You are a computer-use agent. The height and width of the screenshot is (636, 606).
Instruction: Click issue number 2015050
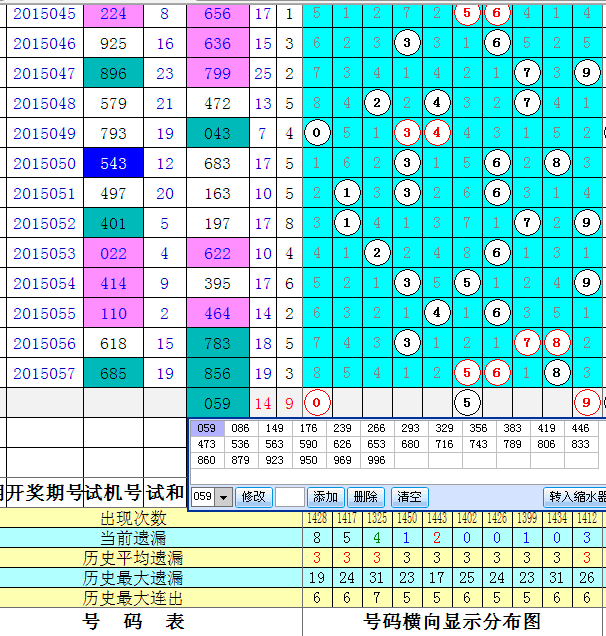click(x=45, y=163)
